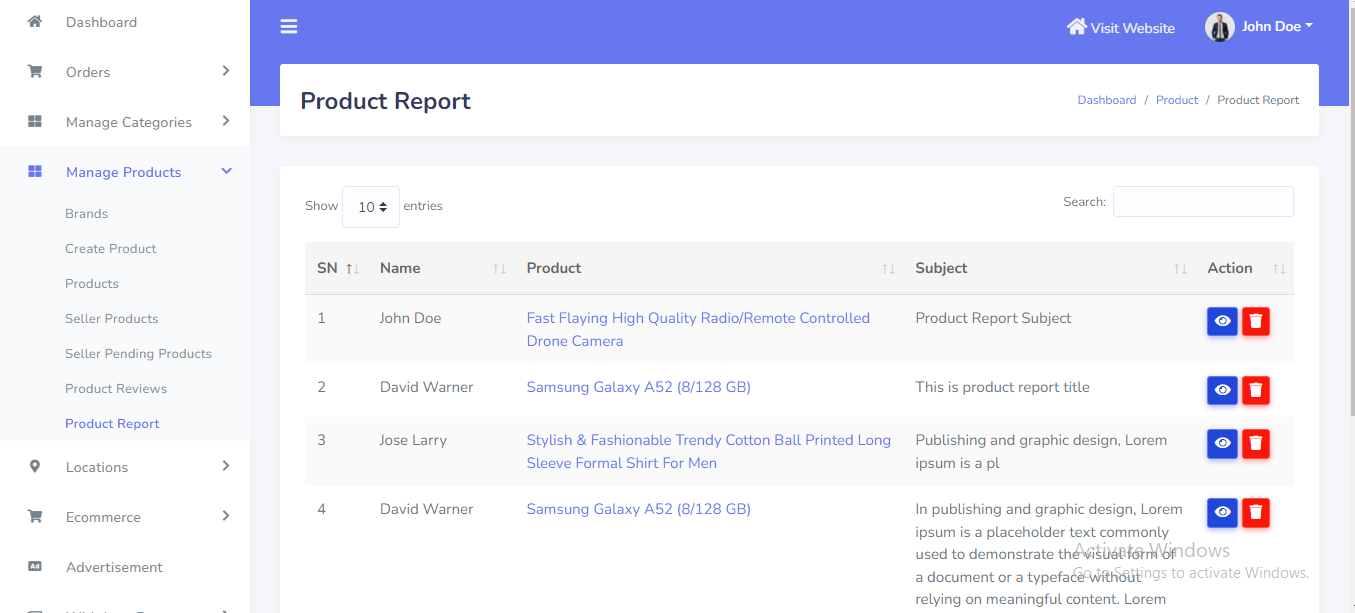Viewport: 1355px width, 613px height.
Task: Click the hamburger menu icon in header
Action: tap(289, 27)
